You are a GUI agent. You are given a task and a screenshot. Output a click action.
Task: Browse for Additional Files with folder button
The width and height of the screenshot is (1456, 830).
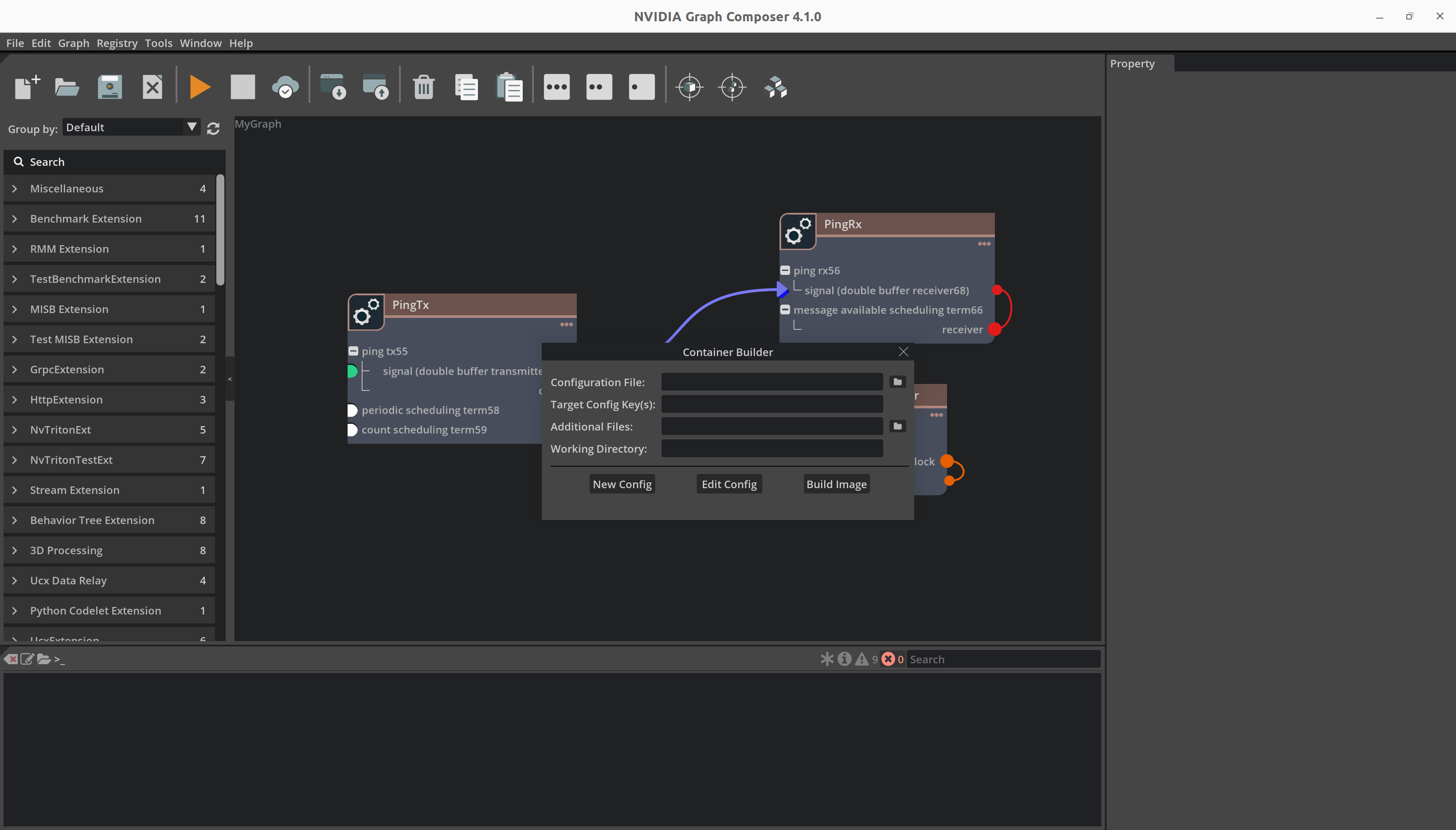coord(897,427)
